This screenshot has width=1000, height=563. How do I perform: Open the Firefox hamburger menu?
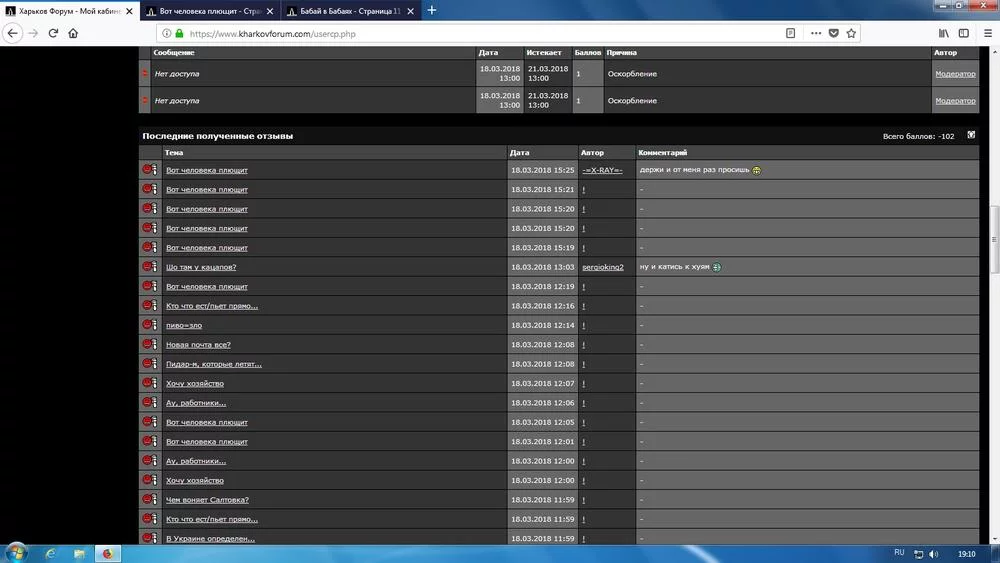988,33
